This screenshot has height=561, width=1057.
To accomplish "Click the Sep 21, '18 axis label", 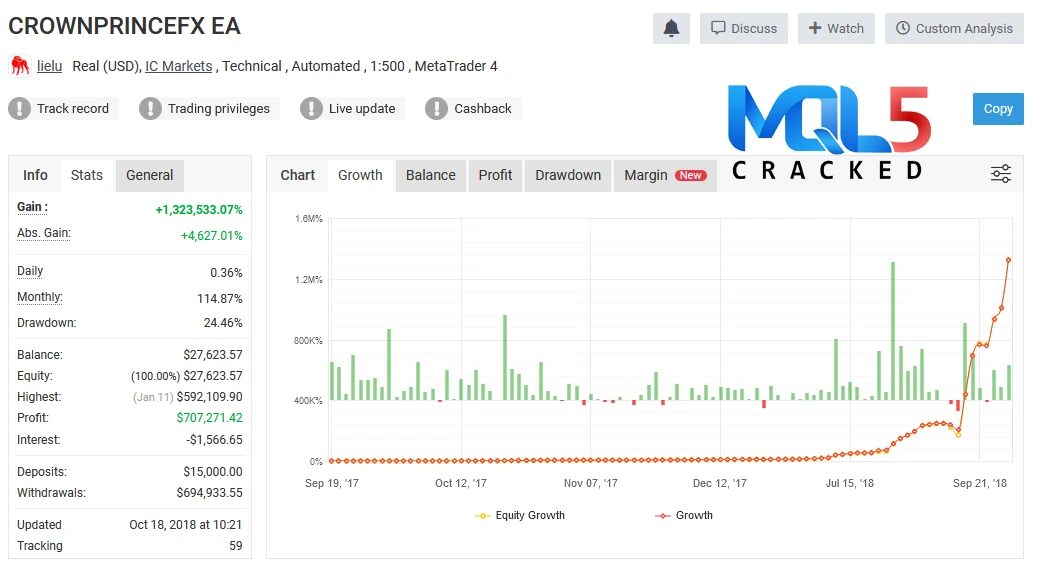I will [979, 483].
